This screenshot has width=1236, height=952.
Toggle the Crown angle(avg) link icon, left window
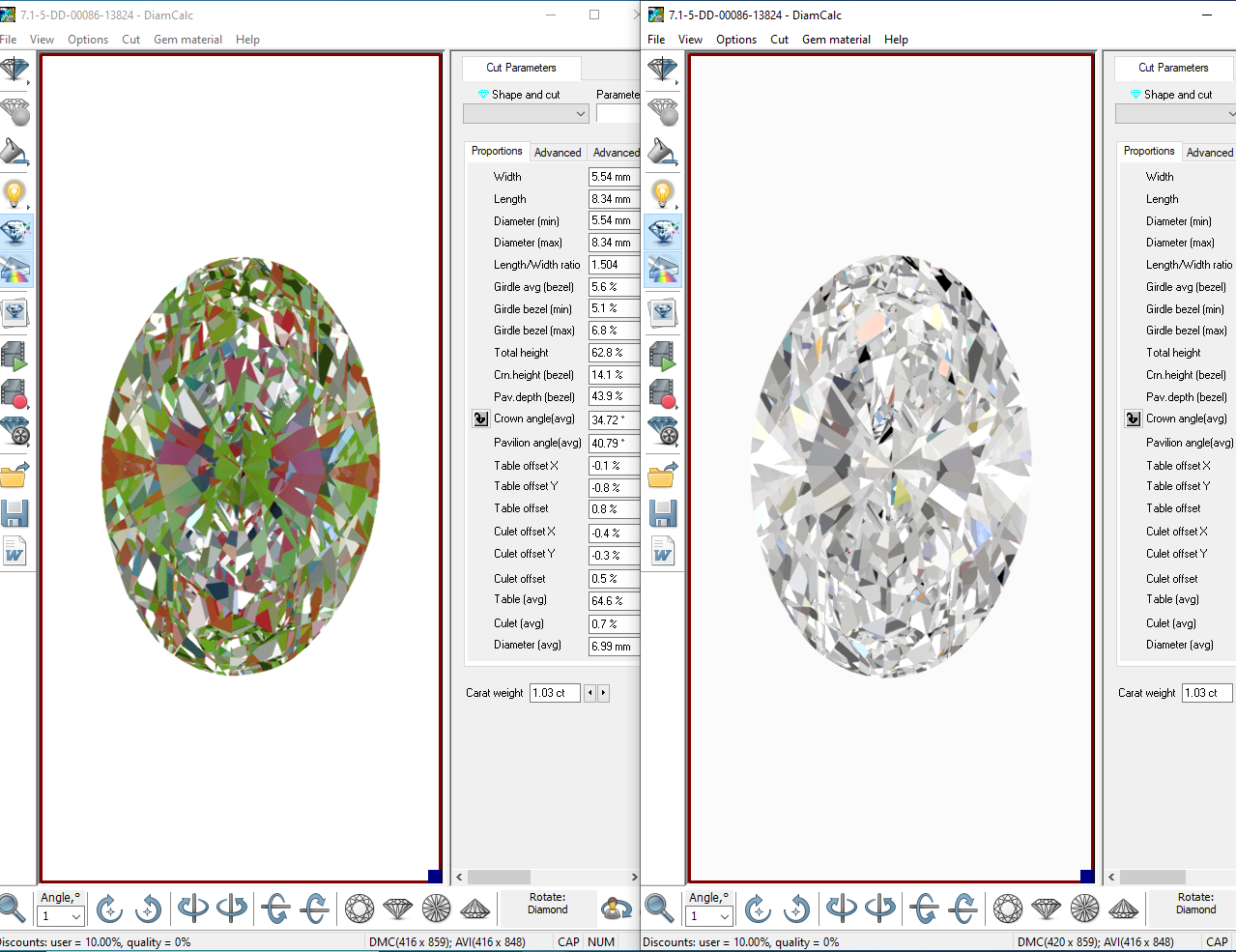(x=480, y=418)
